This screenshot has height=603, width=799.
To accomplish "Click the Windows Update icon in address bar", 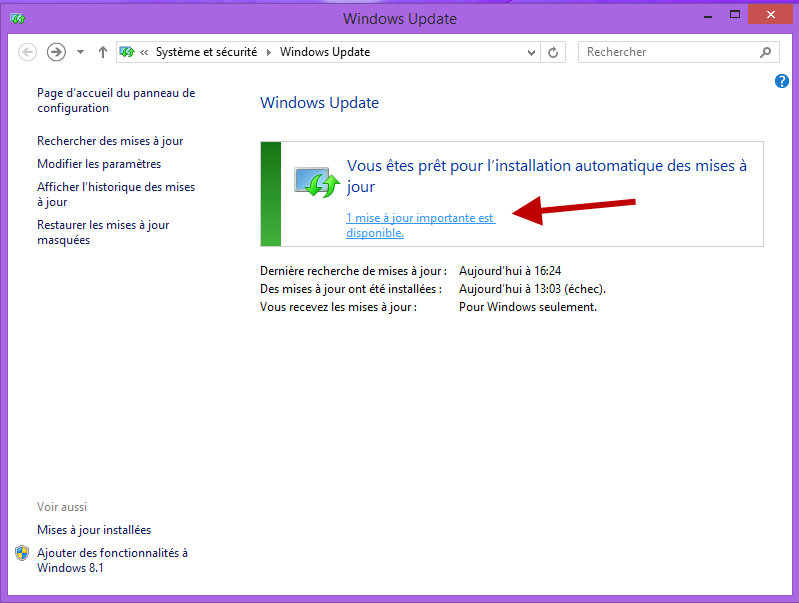I will coord(127,52).
